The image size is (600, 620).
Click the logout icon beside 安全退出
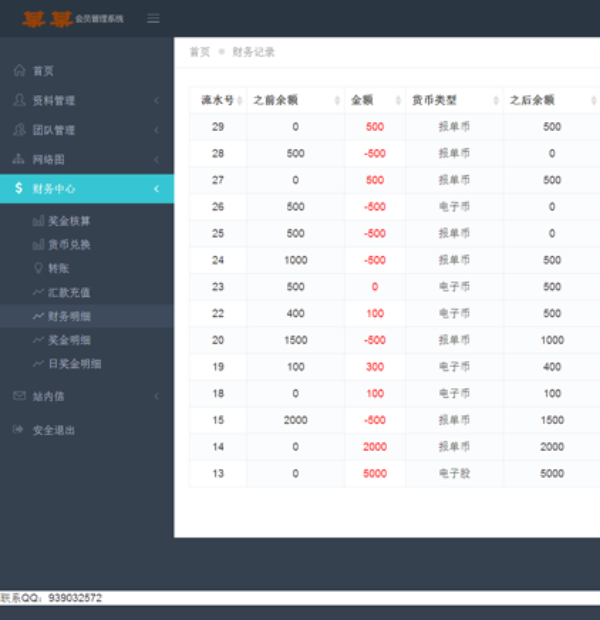click(x=18, y=429)
